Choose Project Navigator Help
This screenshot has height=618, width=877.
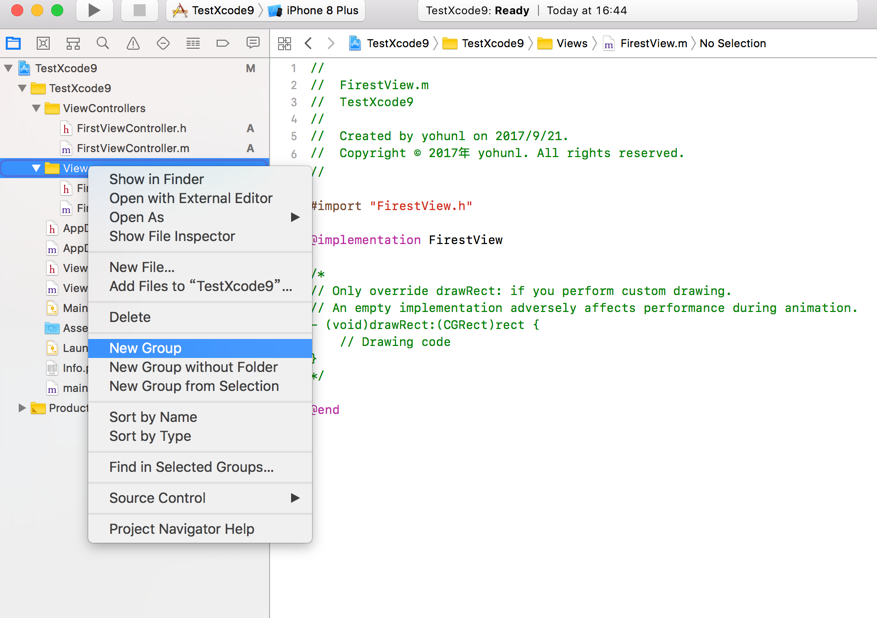click(200, 529)
